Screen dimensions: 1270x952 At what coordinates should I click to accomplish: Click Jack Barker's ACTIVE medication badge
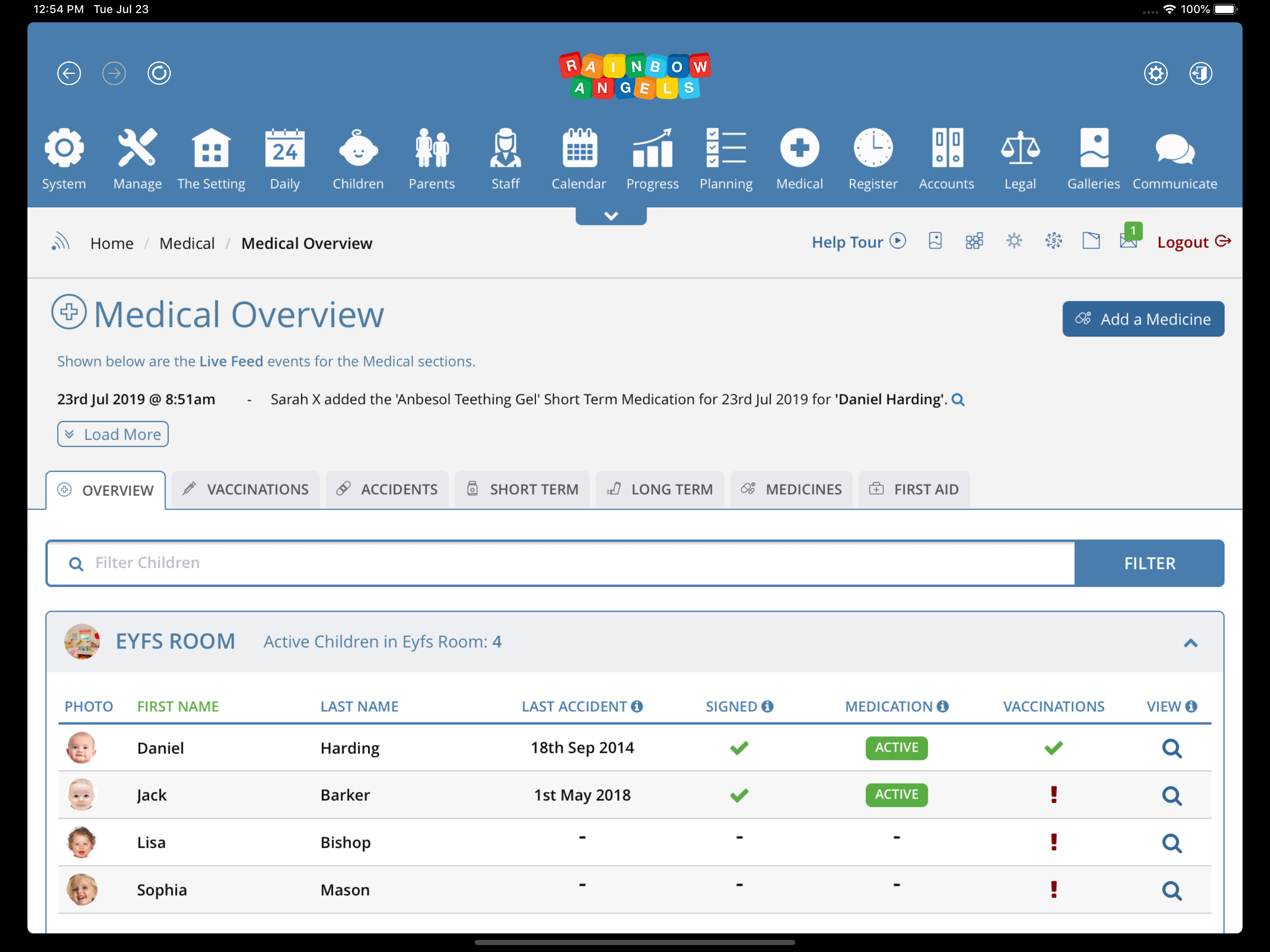click(896, 795)
